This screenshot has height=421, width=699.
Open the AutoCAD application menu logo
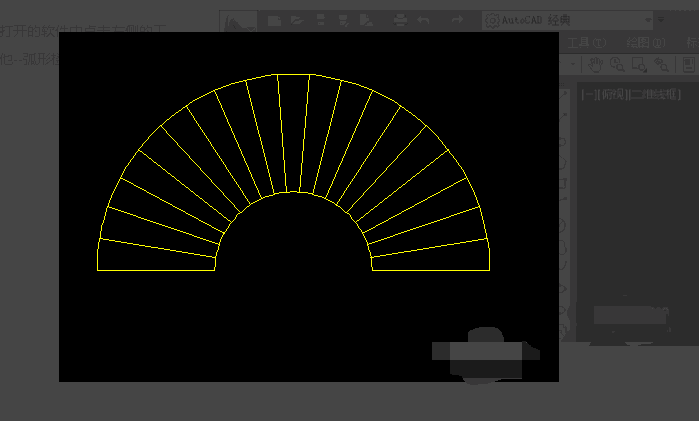tap(237, 20)
